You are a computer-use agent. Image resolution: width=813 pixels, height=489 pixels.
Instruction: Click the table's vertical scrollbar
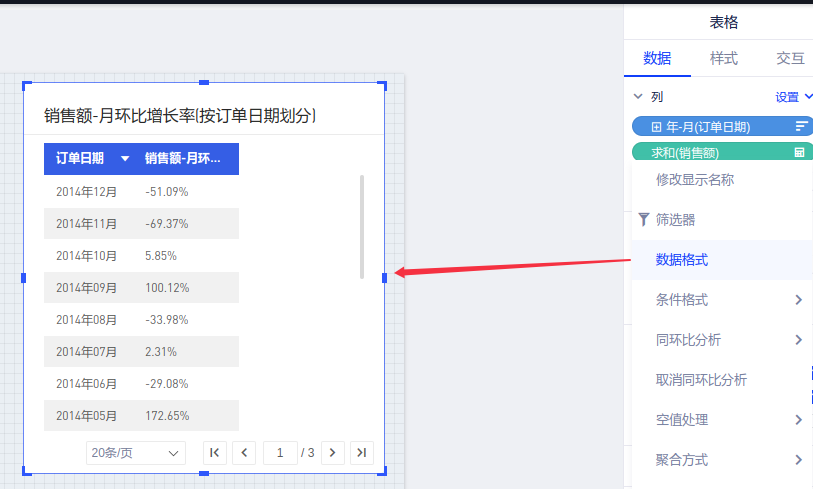(361, 227)
